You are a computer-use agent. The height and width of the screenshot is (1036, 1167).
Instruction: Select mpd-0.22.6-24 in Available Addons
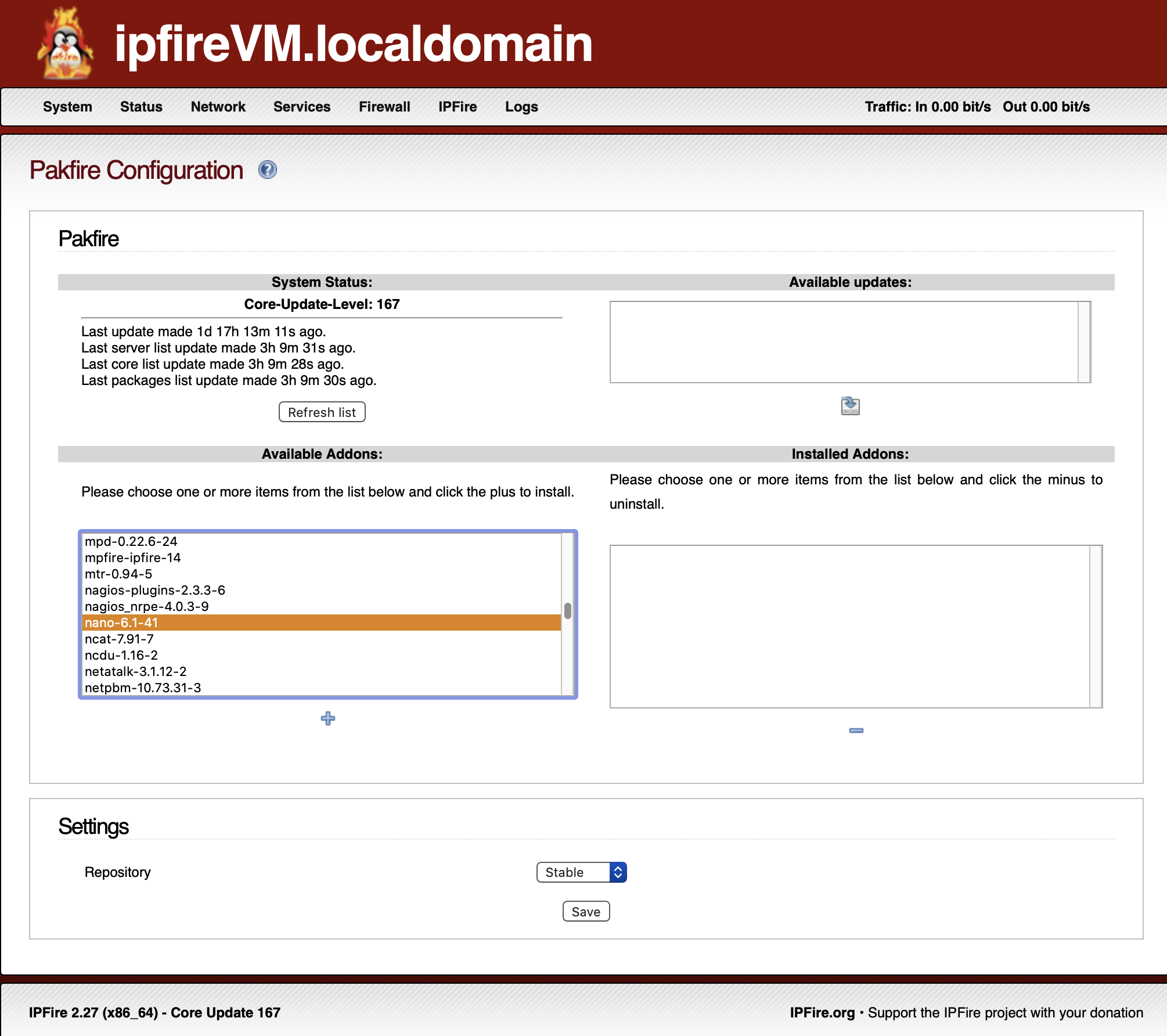(322, 541)
